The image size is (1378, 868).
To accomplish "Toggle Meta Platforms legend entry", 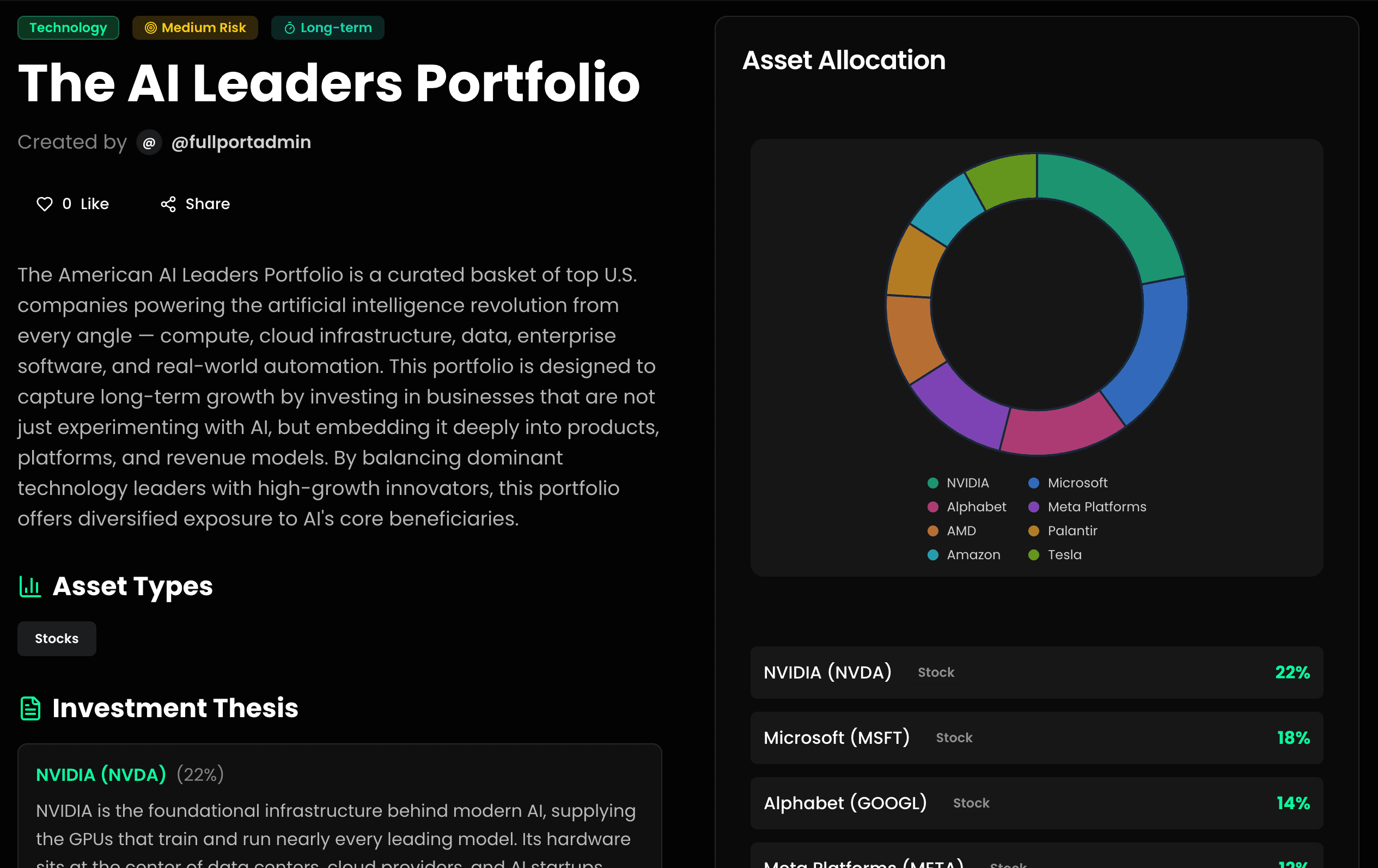I will (x=1096, y=507).
